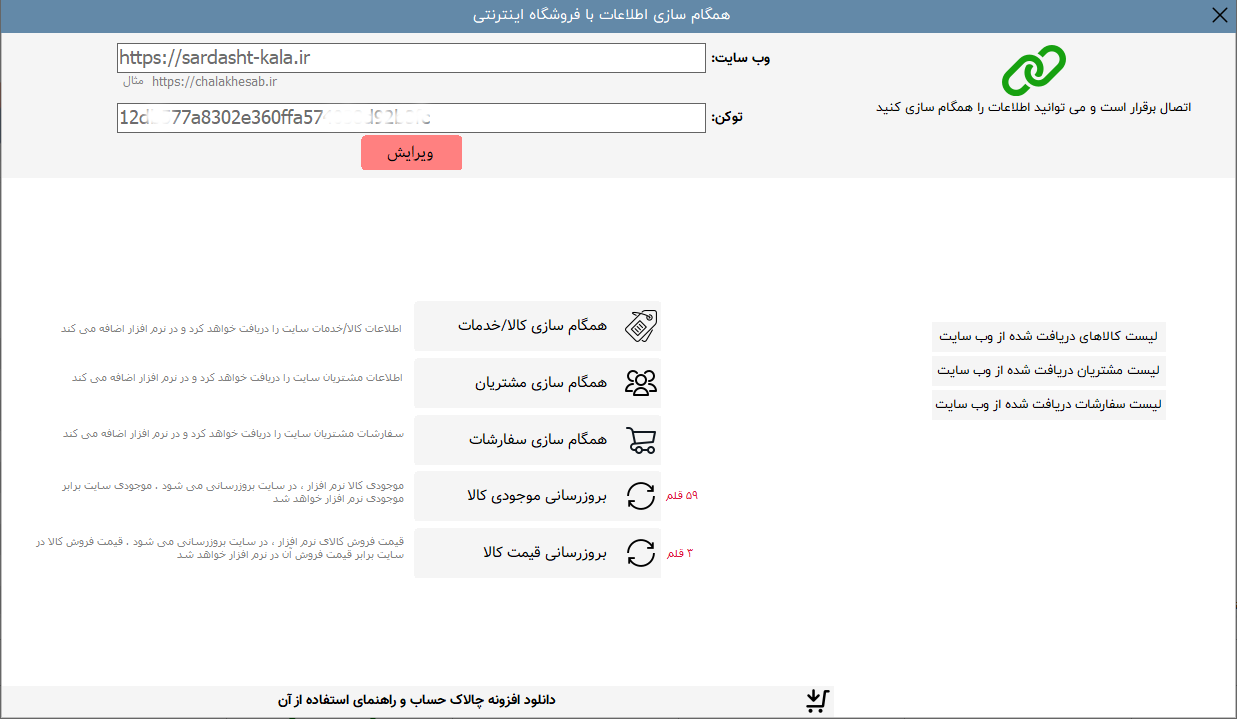The image size is (1237, 719).
Task: Click the shopping cart orders icon
Action: (x=640, y=440)
